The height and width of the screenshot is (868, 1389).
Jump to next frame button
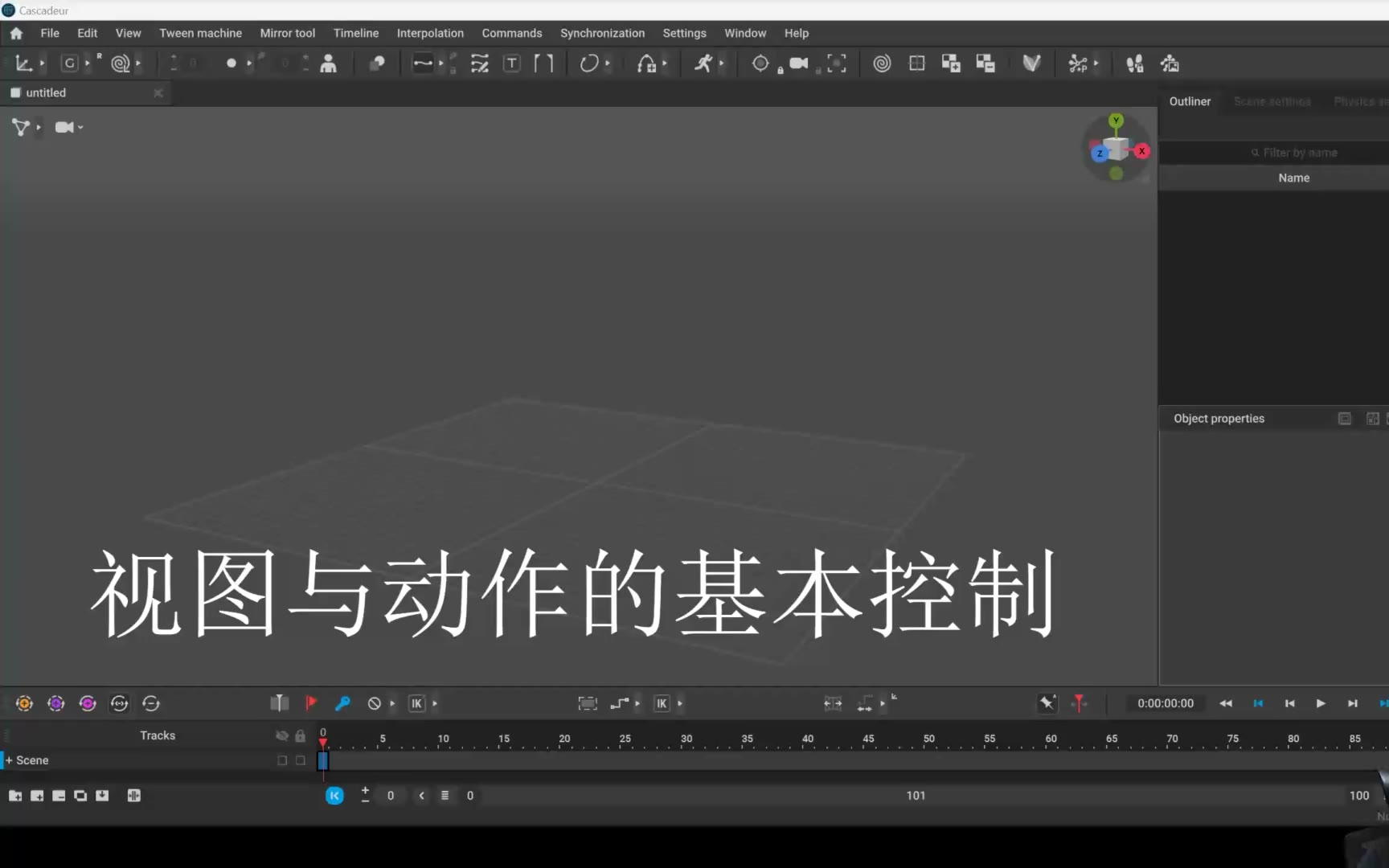1353,703
